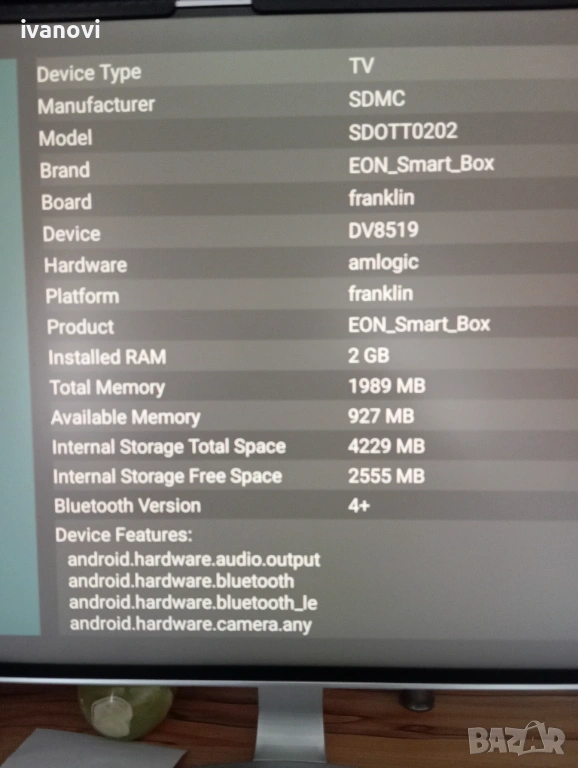Select the Board franklin row
This screenshot has width=578, height=768.
(310, 200)
